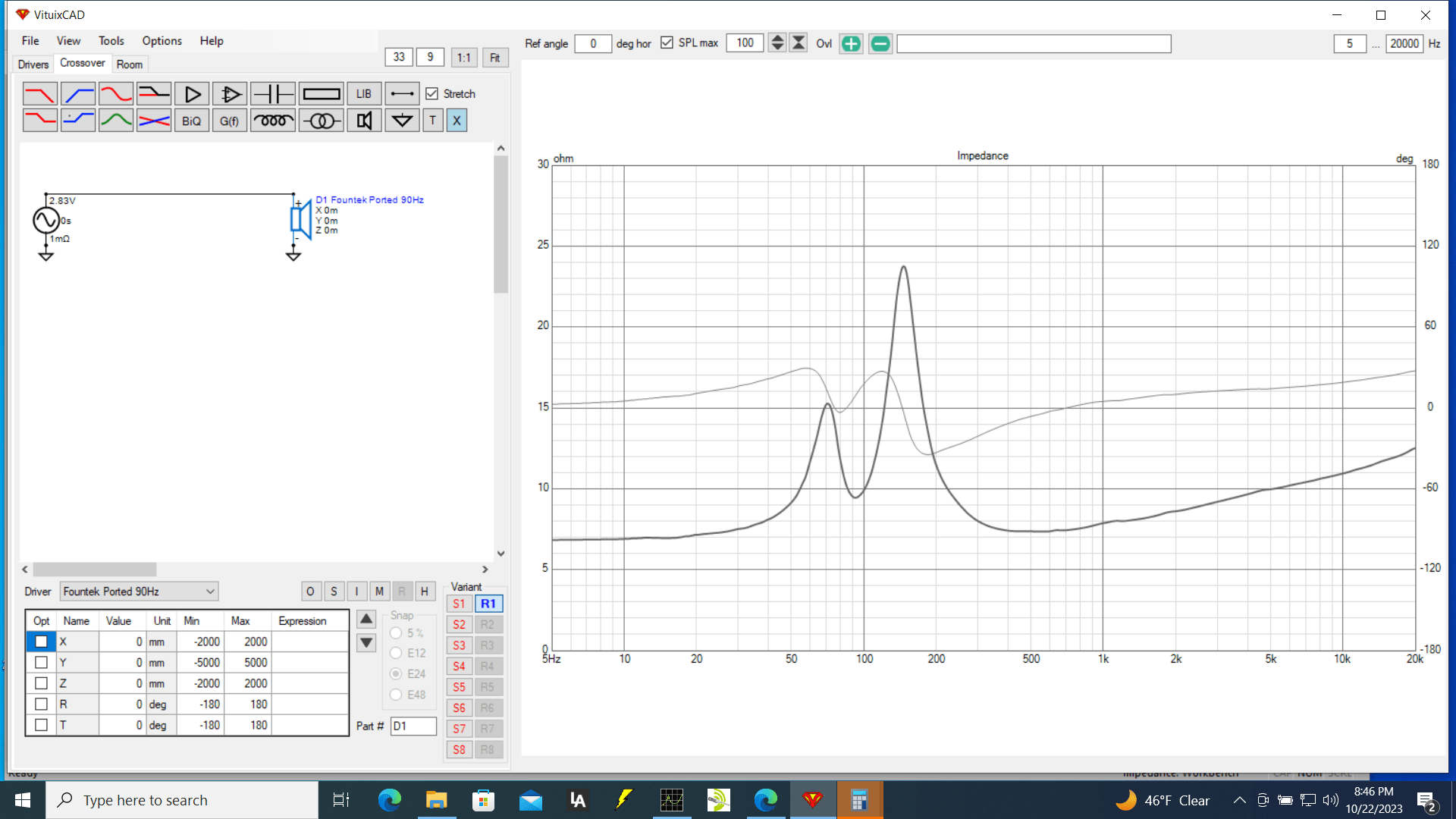This screenshot has height=819, width=1456.
Task: Select the black-red shelving step block icon
Action: pos(154,94)
